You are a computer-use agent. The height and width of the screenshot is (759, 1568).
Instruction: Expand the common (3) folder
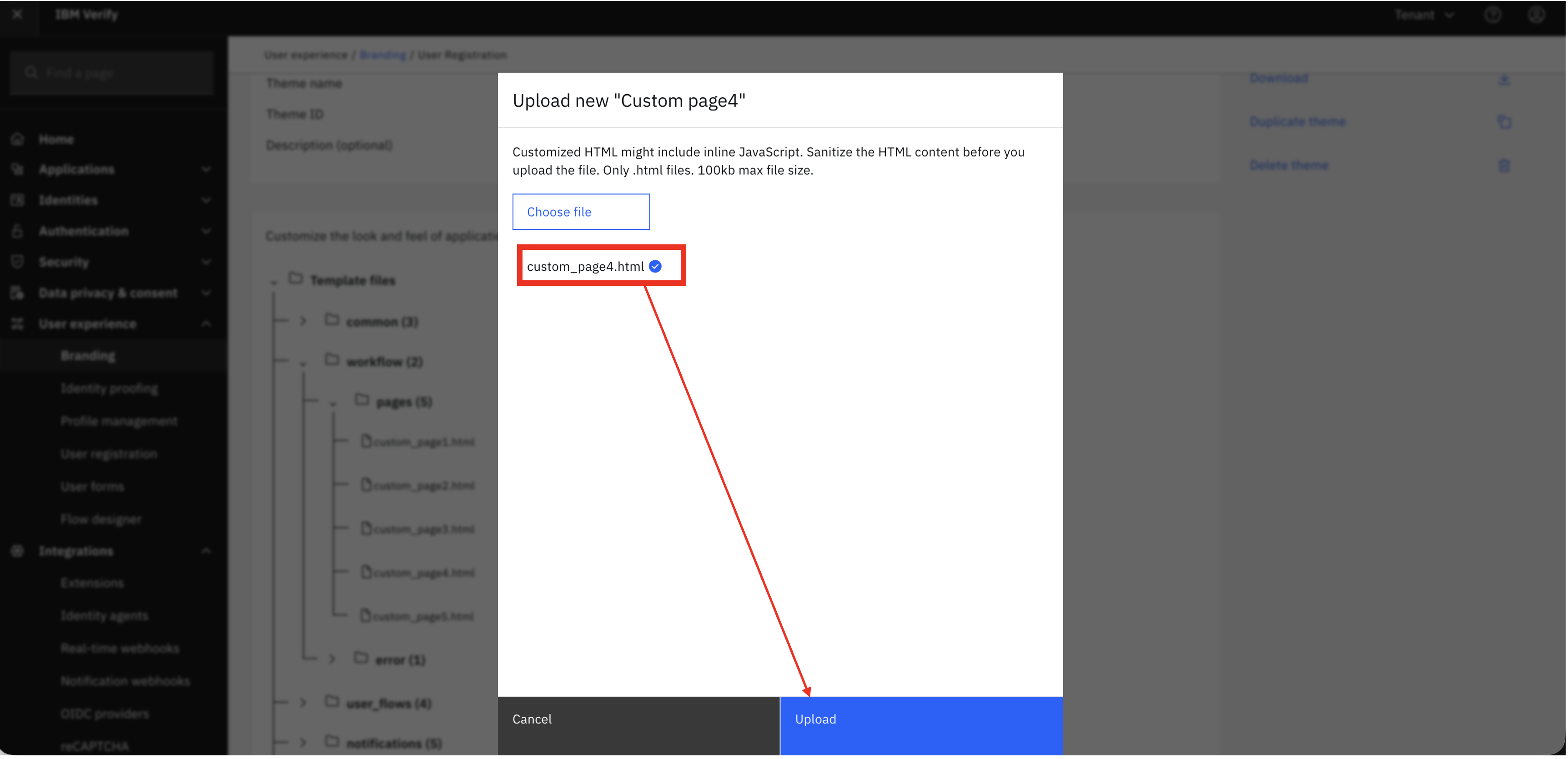(x=303, y=321)
